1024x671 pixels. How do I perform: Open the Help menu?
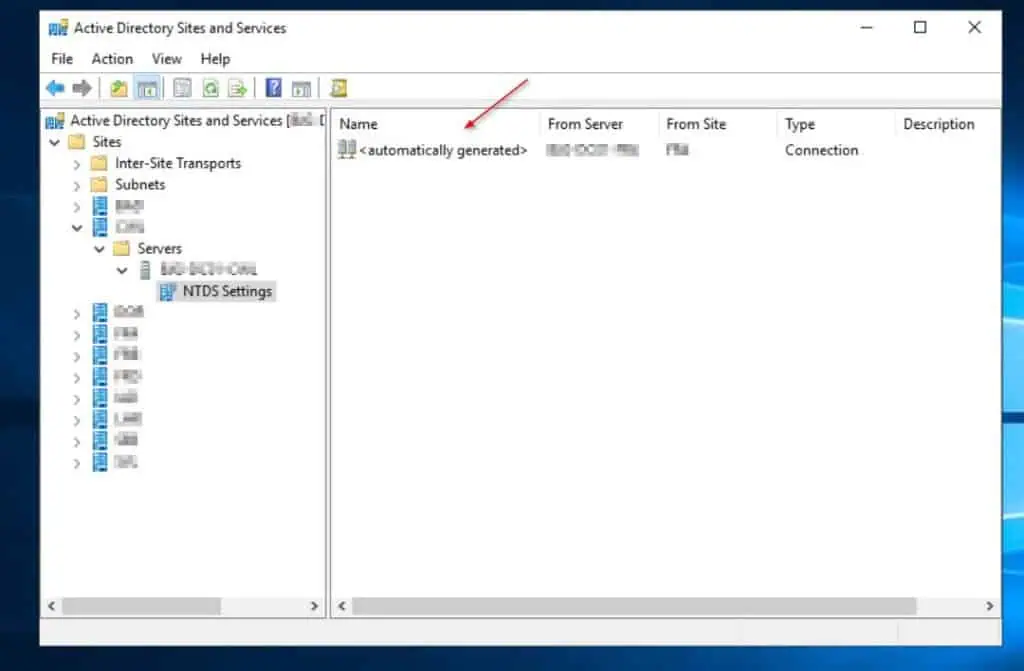pos(216,59)
